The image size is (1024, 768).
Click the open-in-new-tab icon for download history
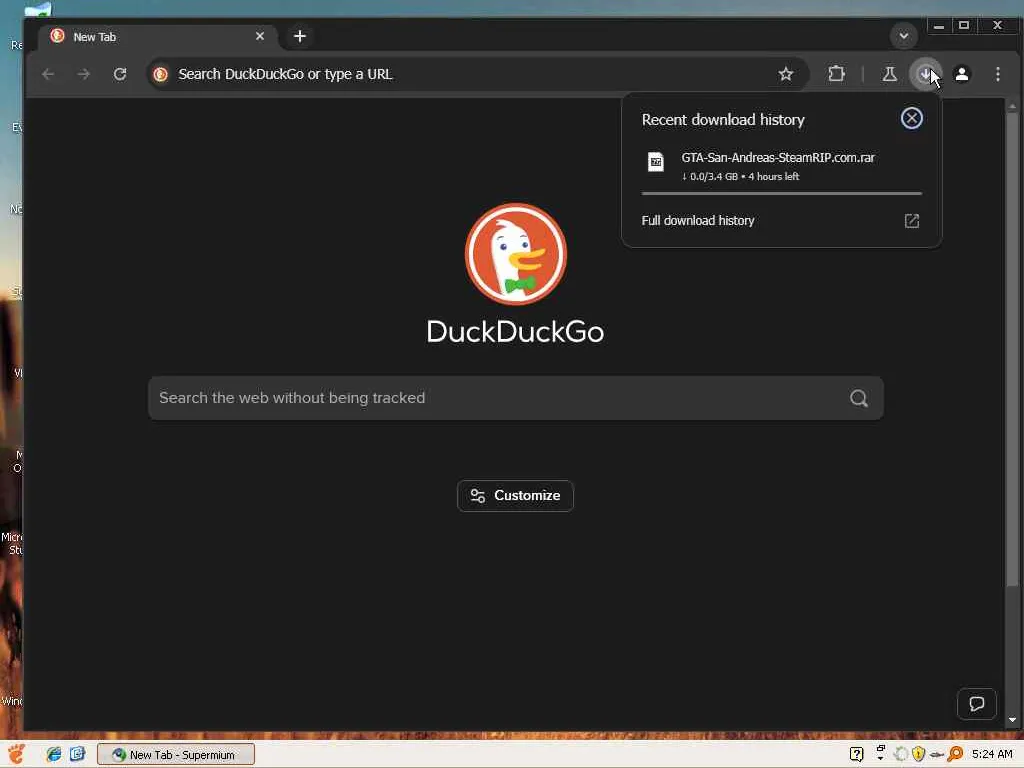(x=912, y=221)
